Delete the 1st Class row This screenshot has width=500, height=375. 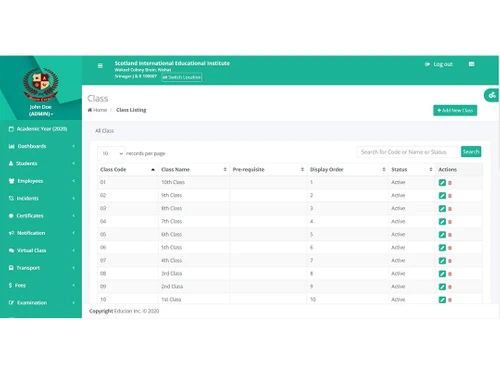point(450,300)
